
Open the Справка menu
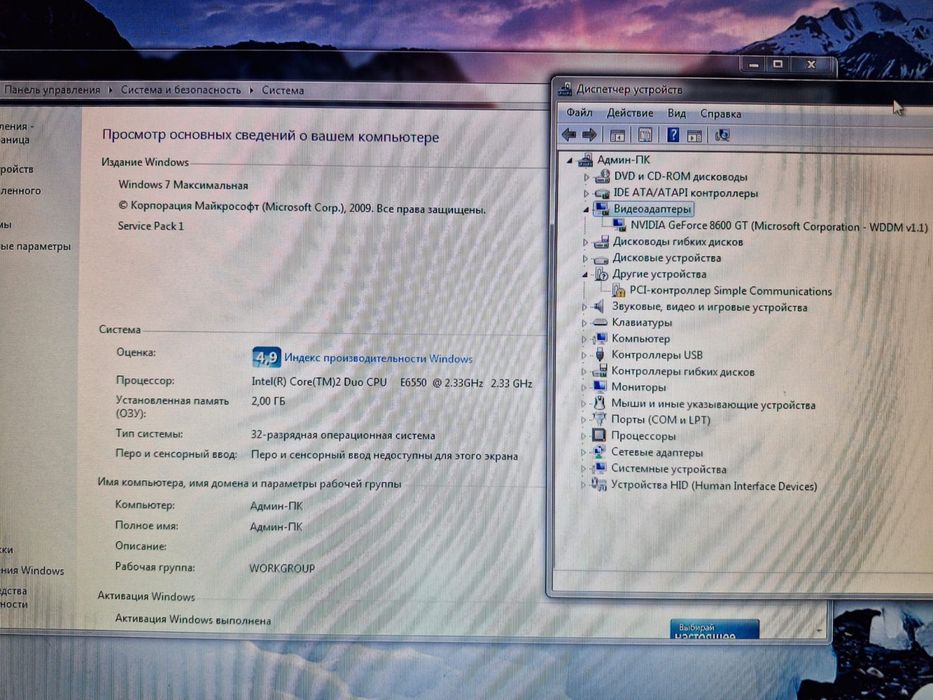click(721, 114)
